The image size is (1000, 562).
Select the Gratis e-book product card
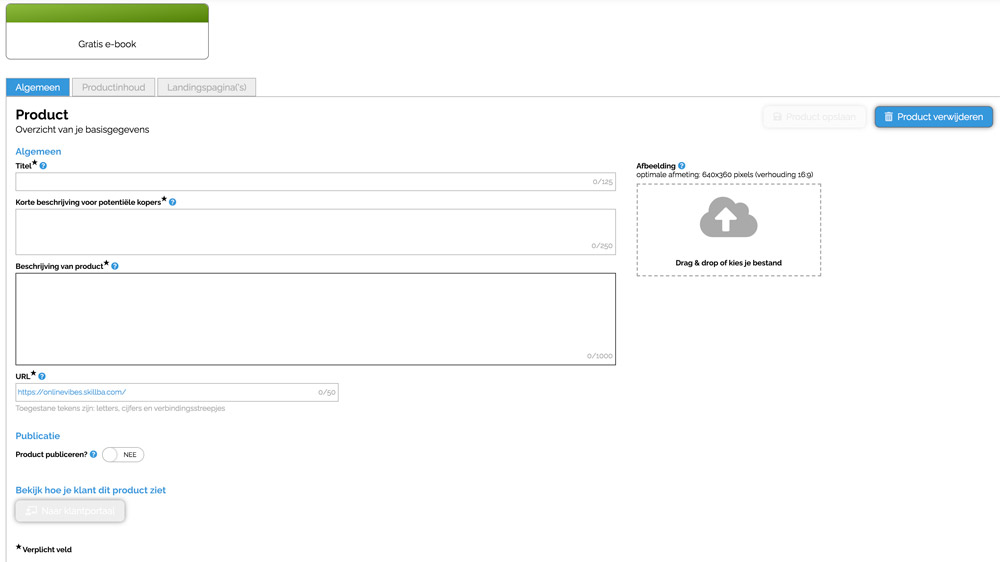click(x=107, y=31)
